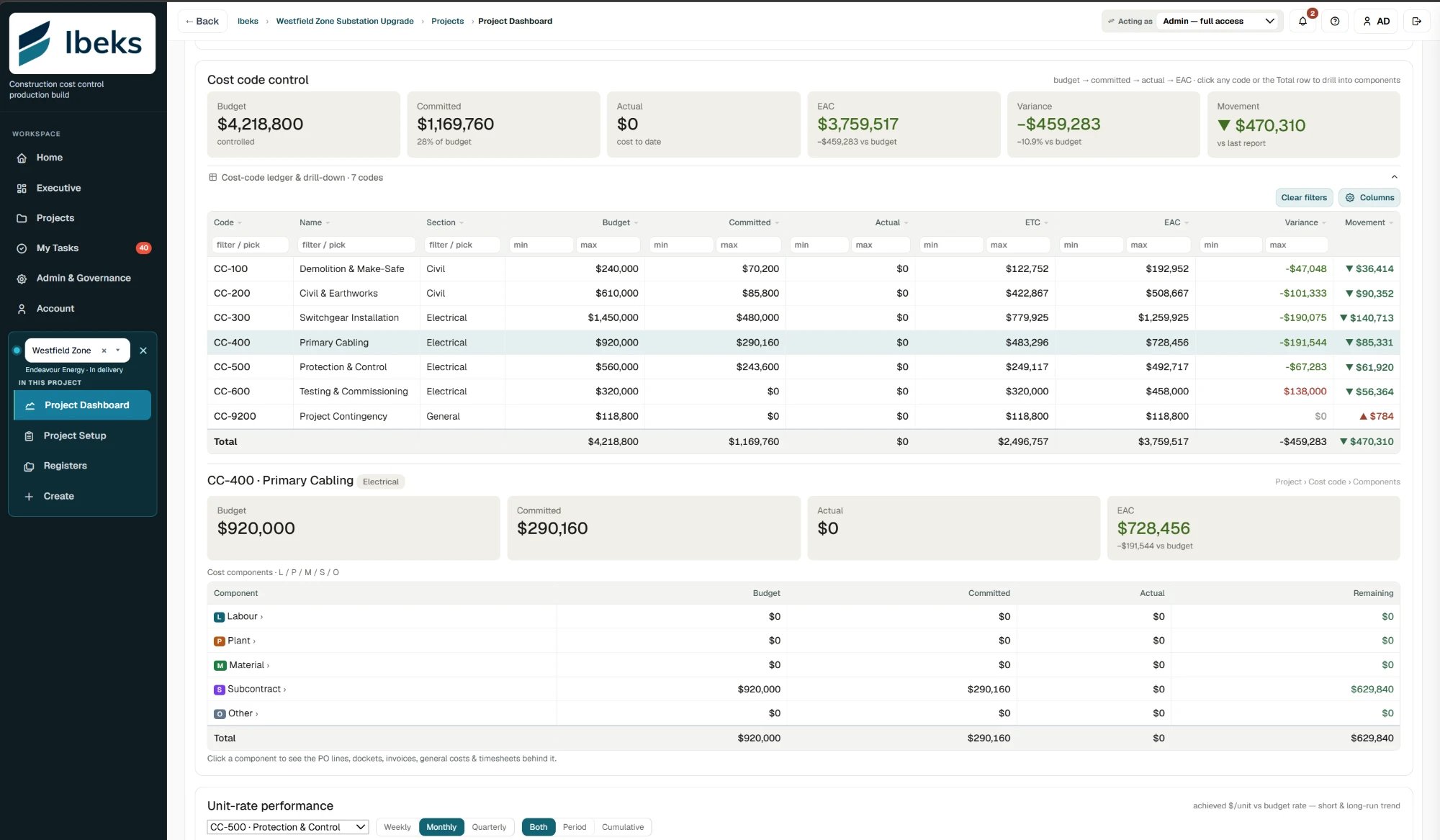The height and width of the screenshot is (840, 1440).
Task: Click the Movement $470,310 summary card
Action: (x=1303, y=125)
